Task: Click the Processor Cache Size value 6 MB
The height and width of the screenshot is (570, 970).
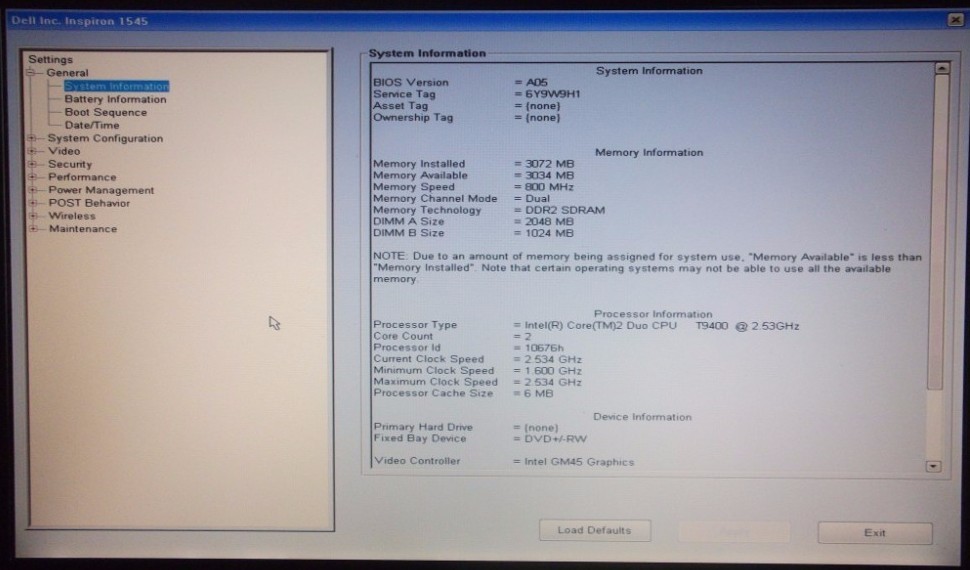Action: pos(538,394)
